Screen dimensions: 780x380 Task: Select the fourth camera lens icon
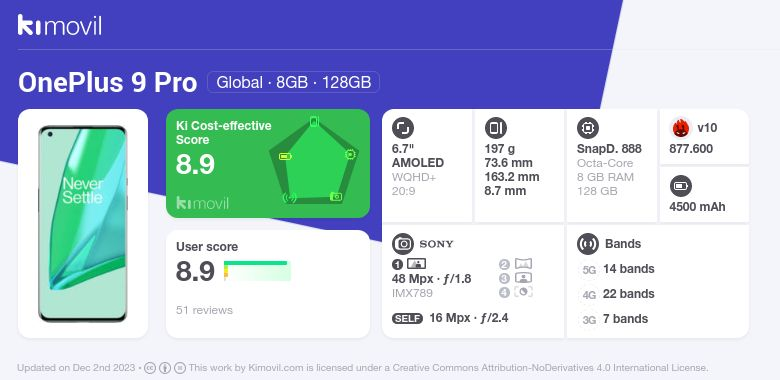(516, 292)
